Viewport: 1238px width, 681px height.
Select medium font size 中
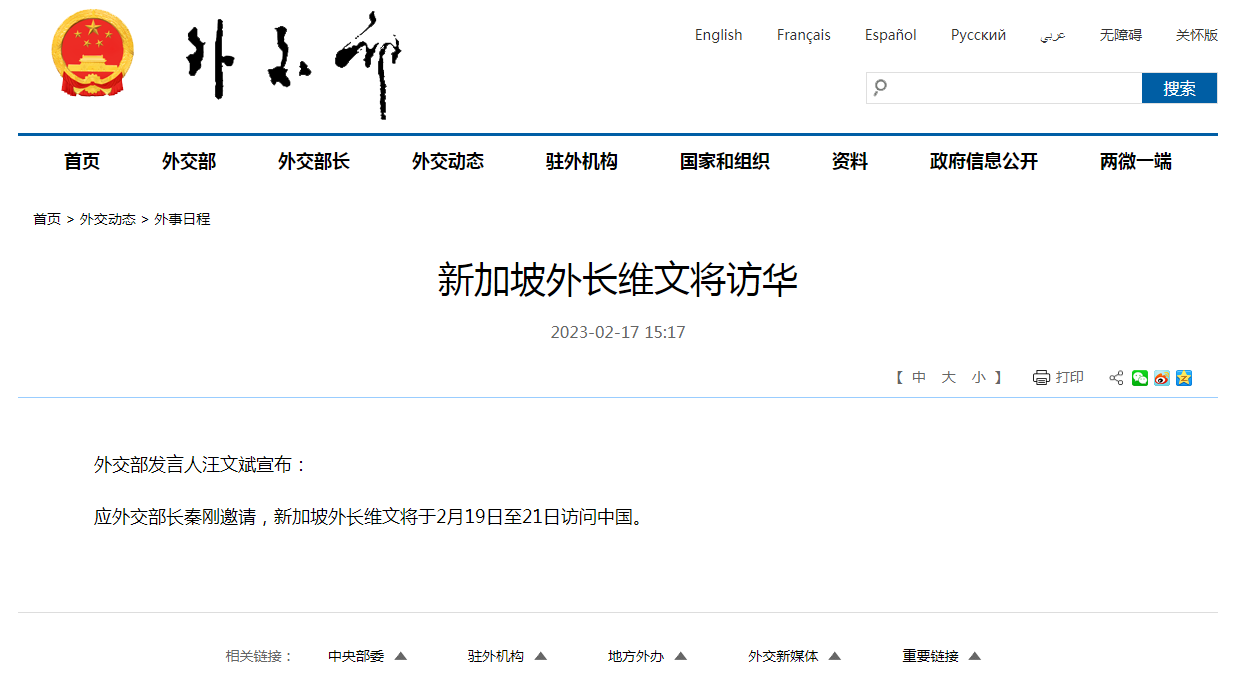point(918,377)
